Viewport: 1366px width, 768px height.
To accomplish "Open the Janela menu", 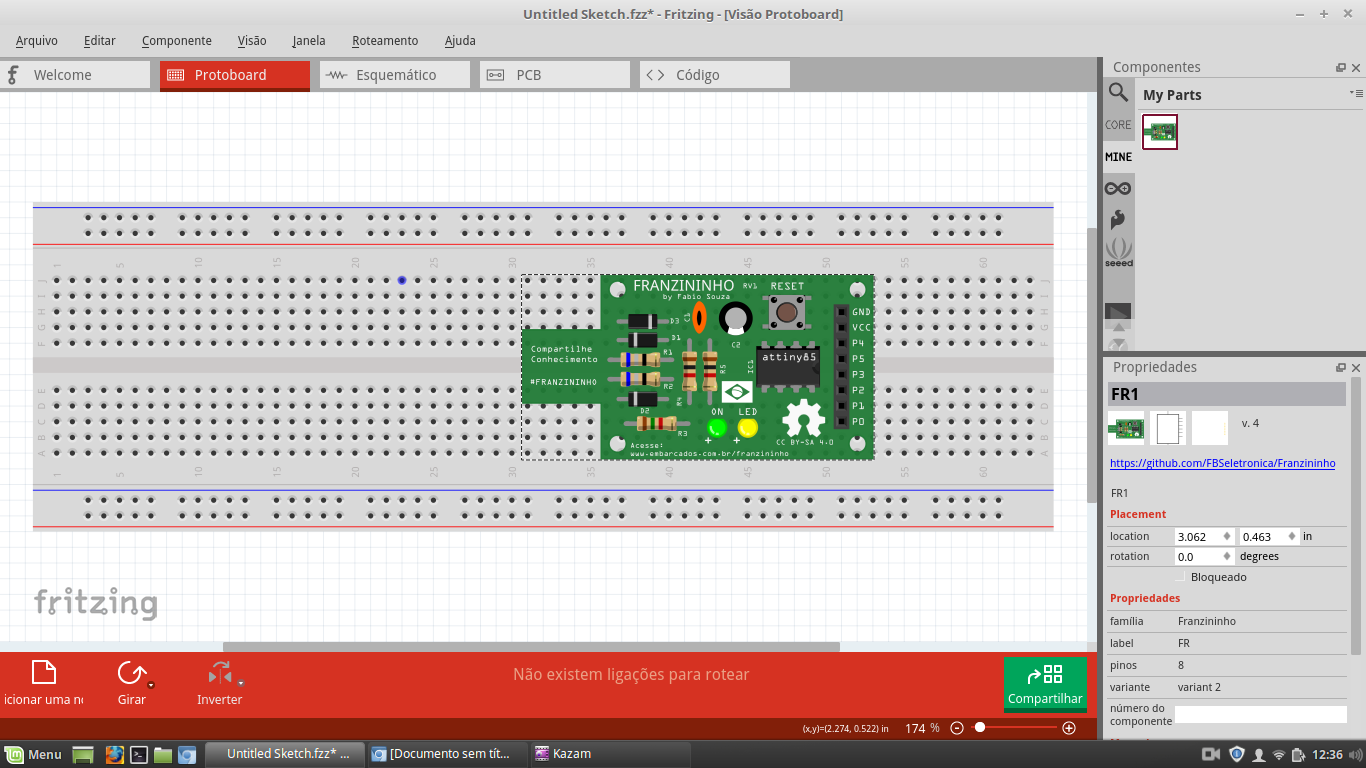I will (x=309, y=41).
